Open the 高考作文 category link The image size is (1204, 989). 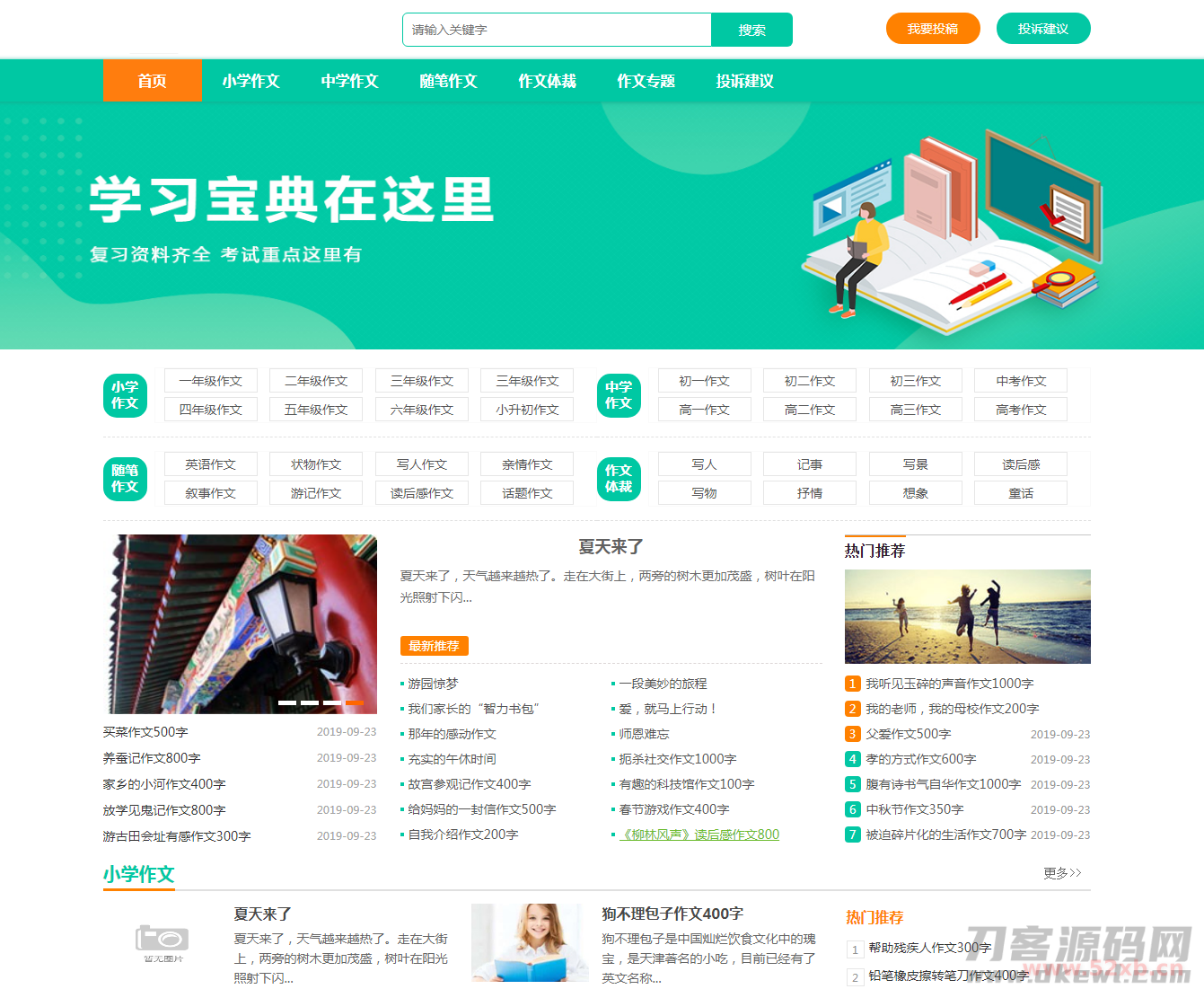pyautogui.click(x=1021, y=409)
